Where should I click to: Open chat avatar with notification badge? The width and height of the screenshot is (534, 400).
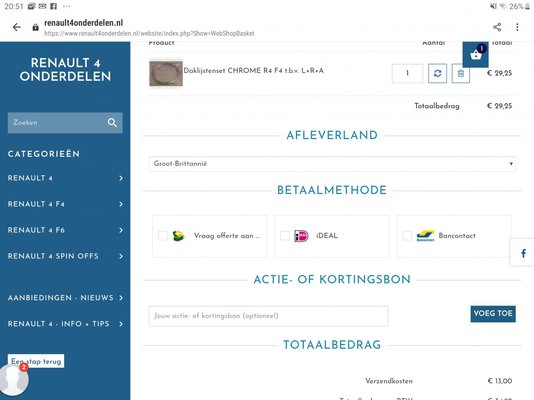[14, 380]
